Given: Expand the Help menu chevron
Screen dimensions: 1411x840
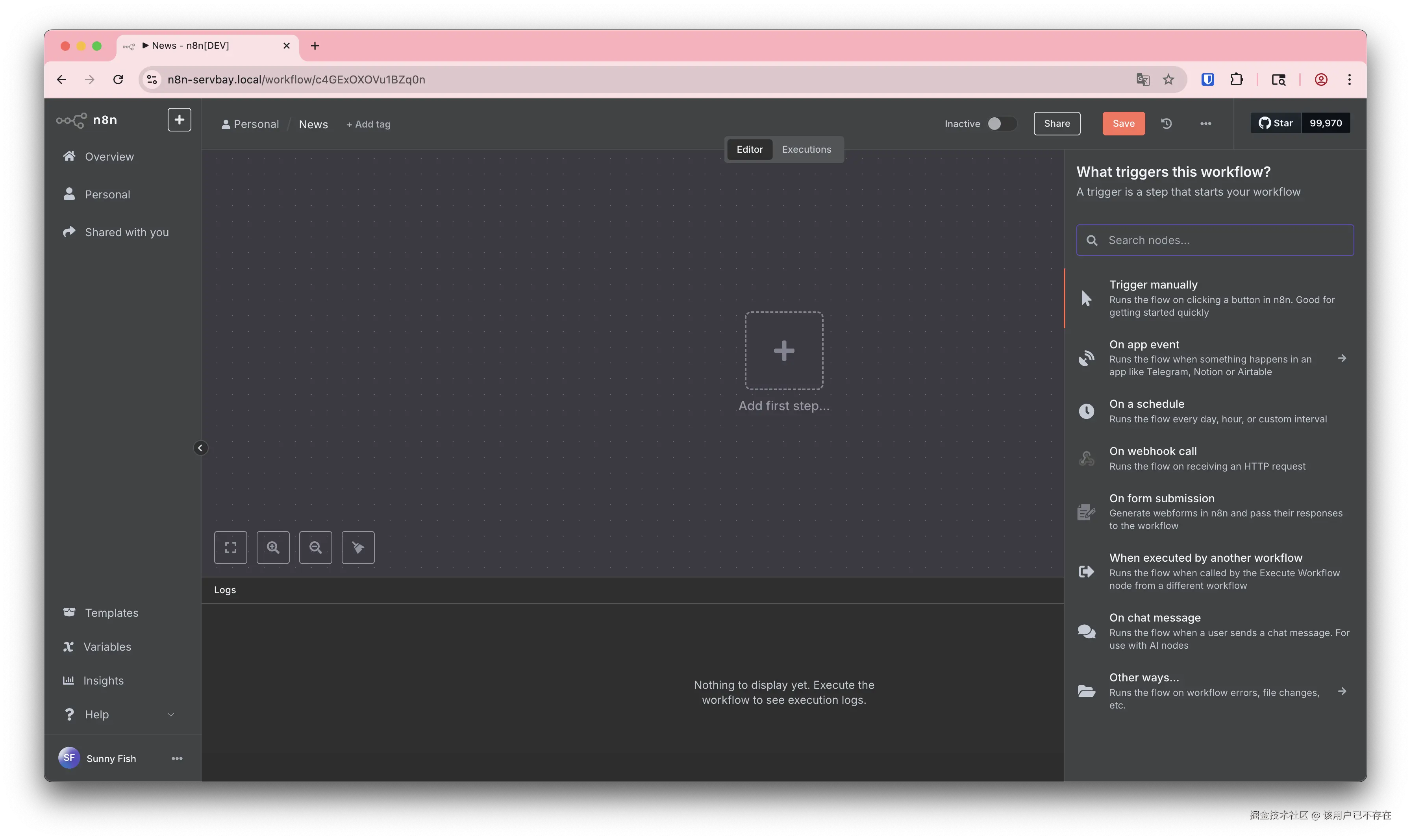Looking at the screenshot, I should tap(170, 714).
